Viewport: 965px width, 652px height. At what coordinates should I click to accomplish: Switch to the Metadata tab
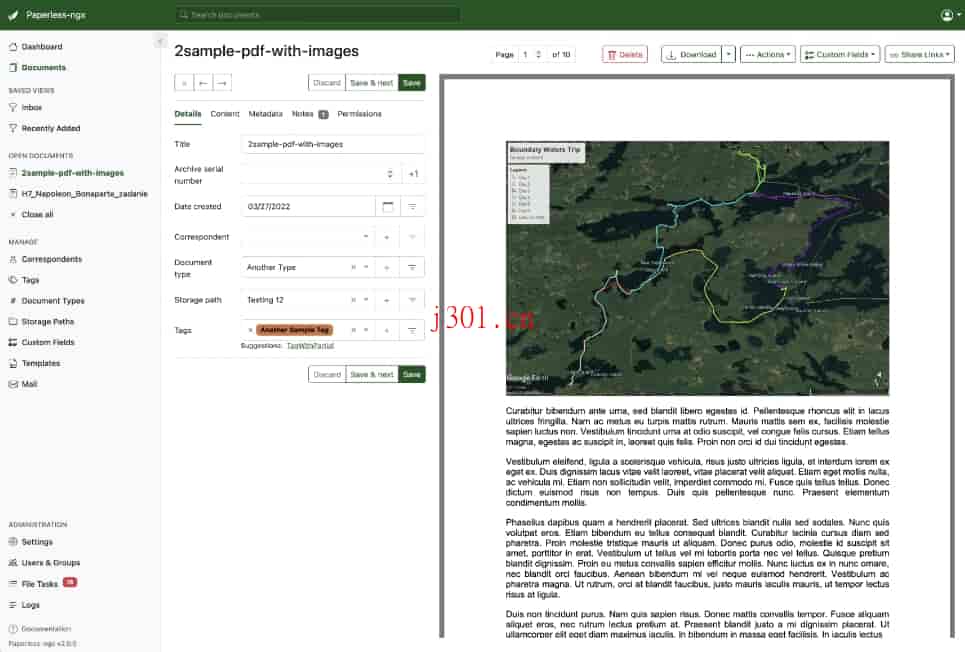[x=265, y=114]
